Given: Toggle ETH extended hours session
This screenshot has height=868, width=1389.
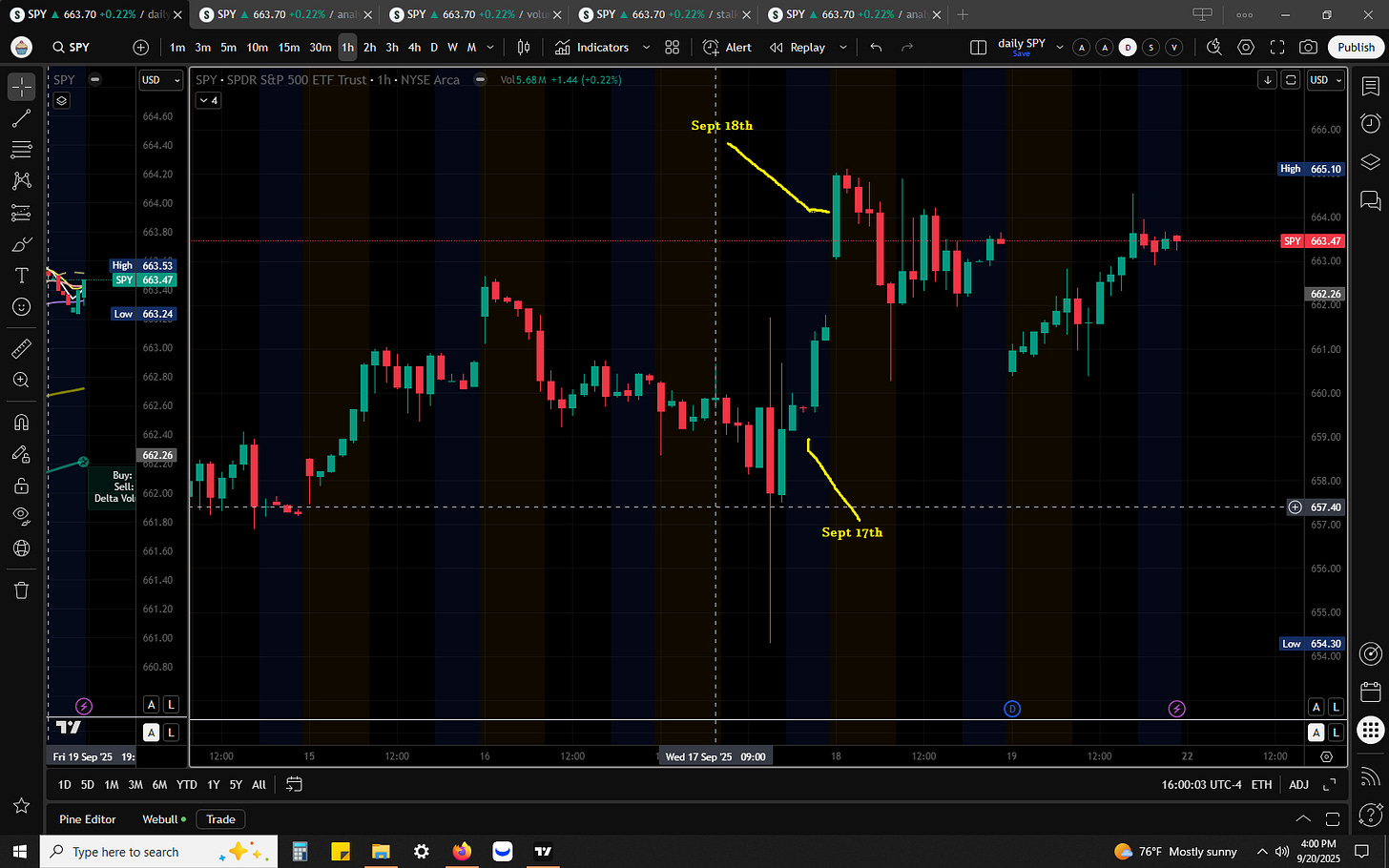Looking at the screenshot, I should point(1261,784).
